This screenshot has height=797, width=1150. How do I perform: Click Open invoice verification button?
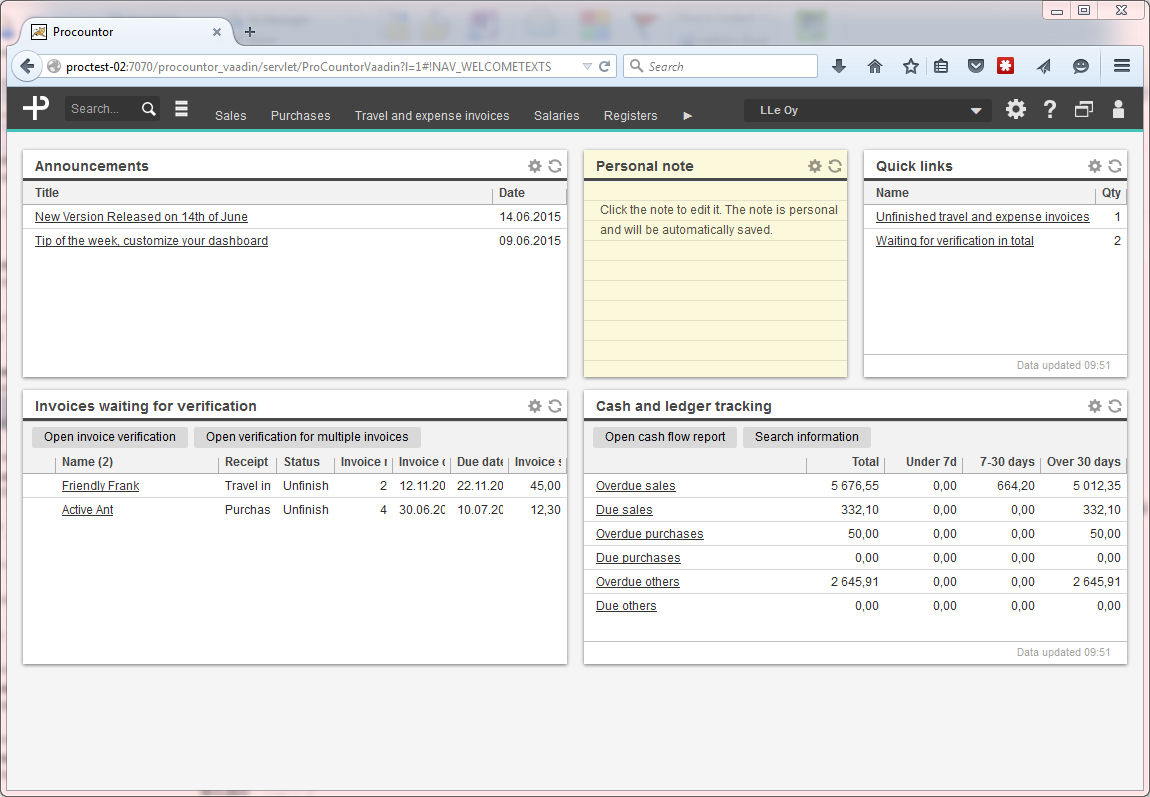click(110, 437)
